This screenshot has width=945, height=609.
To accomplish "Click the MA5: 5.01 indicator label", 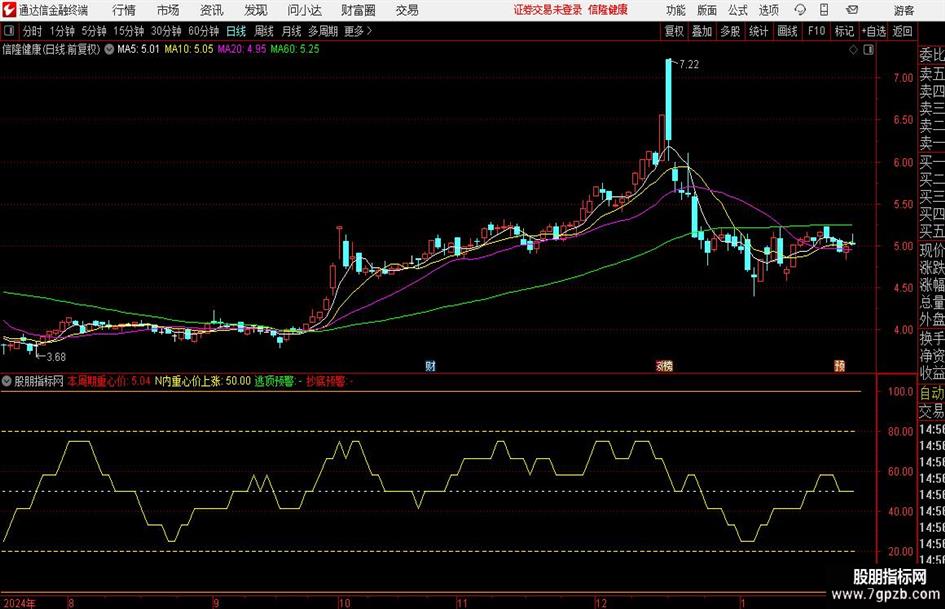I will click(138, 49).
